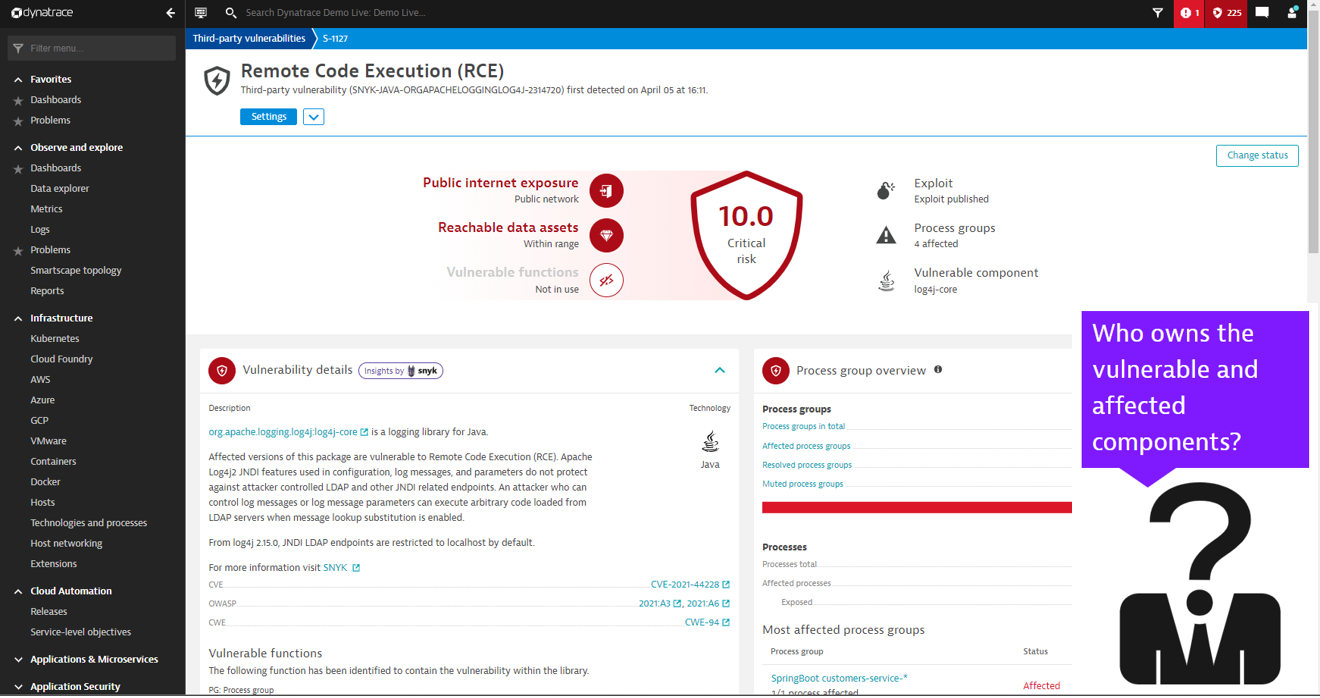Screen dimensions: 1320x698
Task: Click the Reachable data assets diamond icon
Action: click(x=606, y=235)
